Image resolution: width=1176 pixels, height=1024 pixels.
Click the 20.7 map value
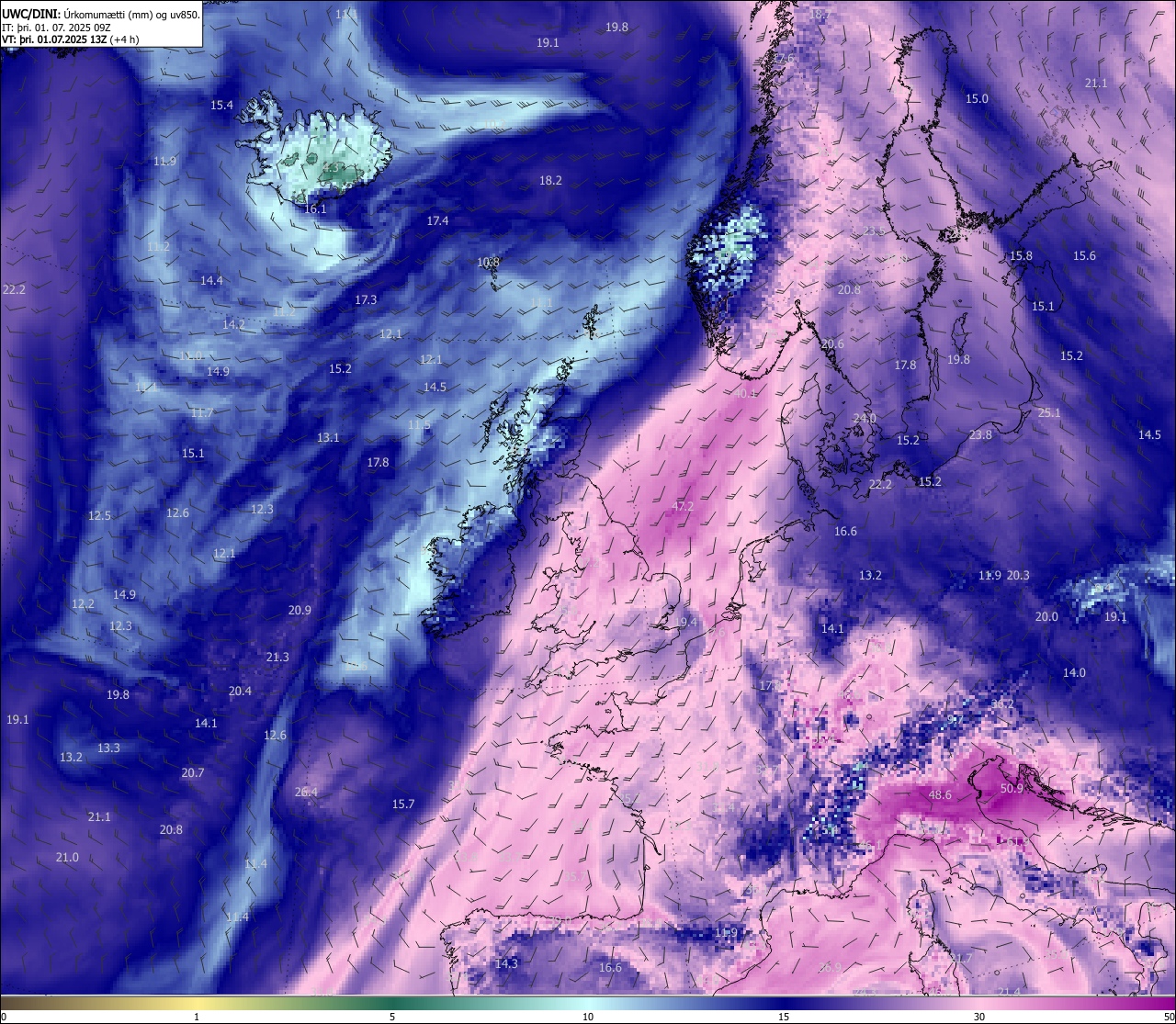(x=193, y=773)
